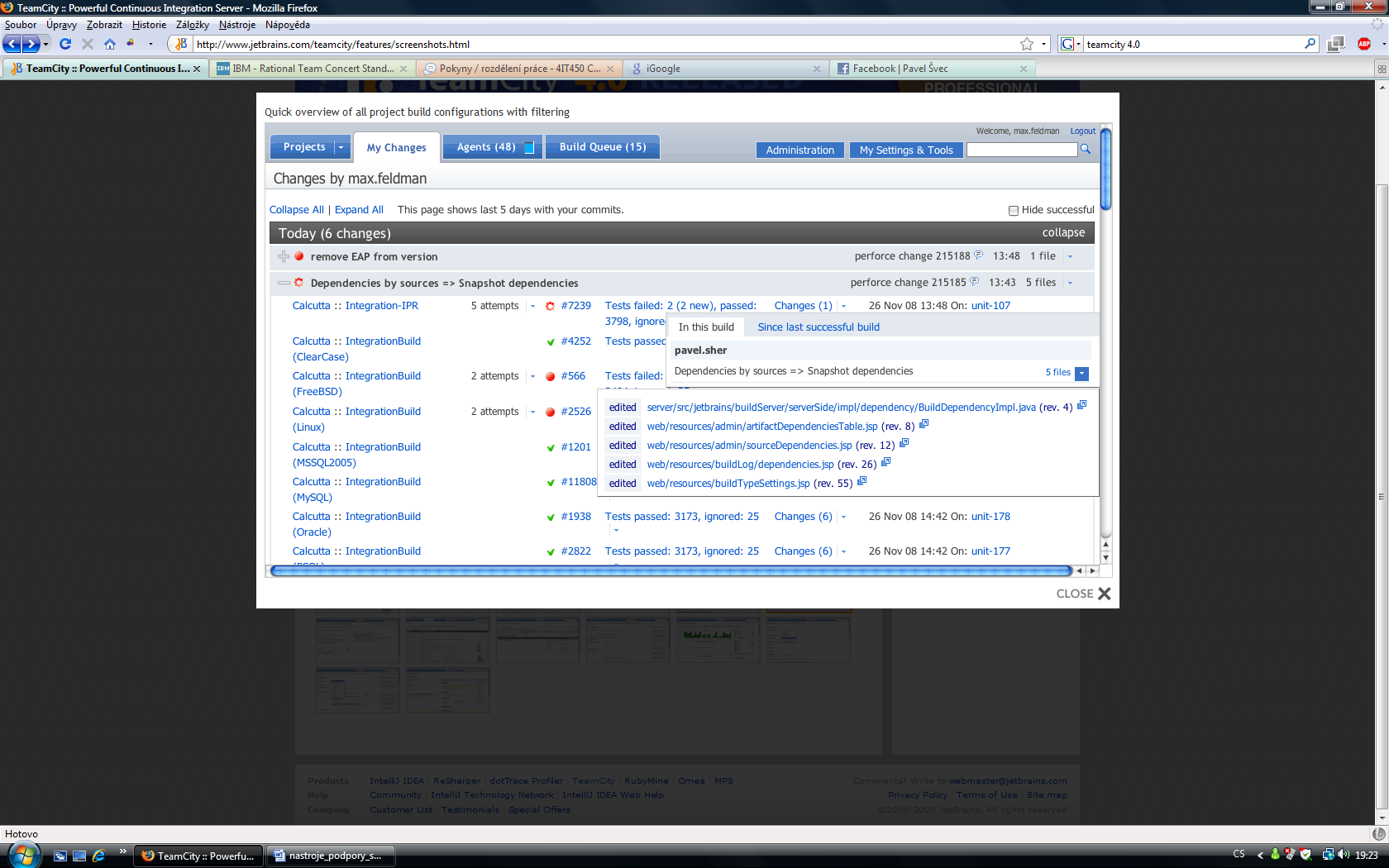Open Changes (1) dropdown arrow
Screen dimensions: 1389x868
843,307
